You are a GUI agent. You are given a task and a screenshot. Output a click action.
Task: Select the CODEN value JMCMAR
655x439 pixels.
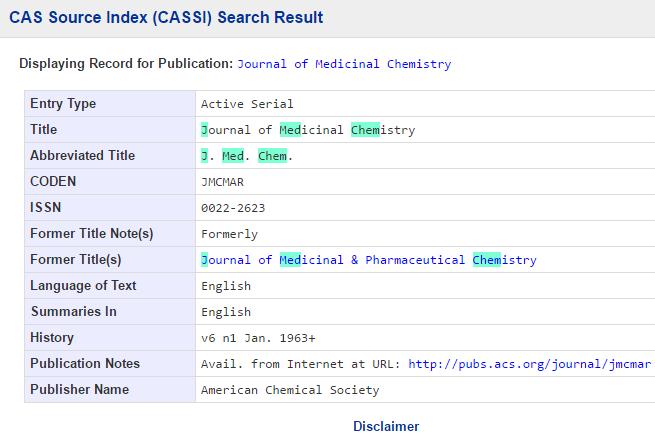(222, 182)
